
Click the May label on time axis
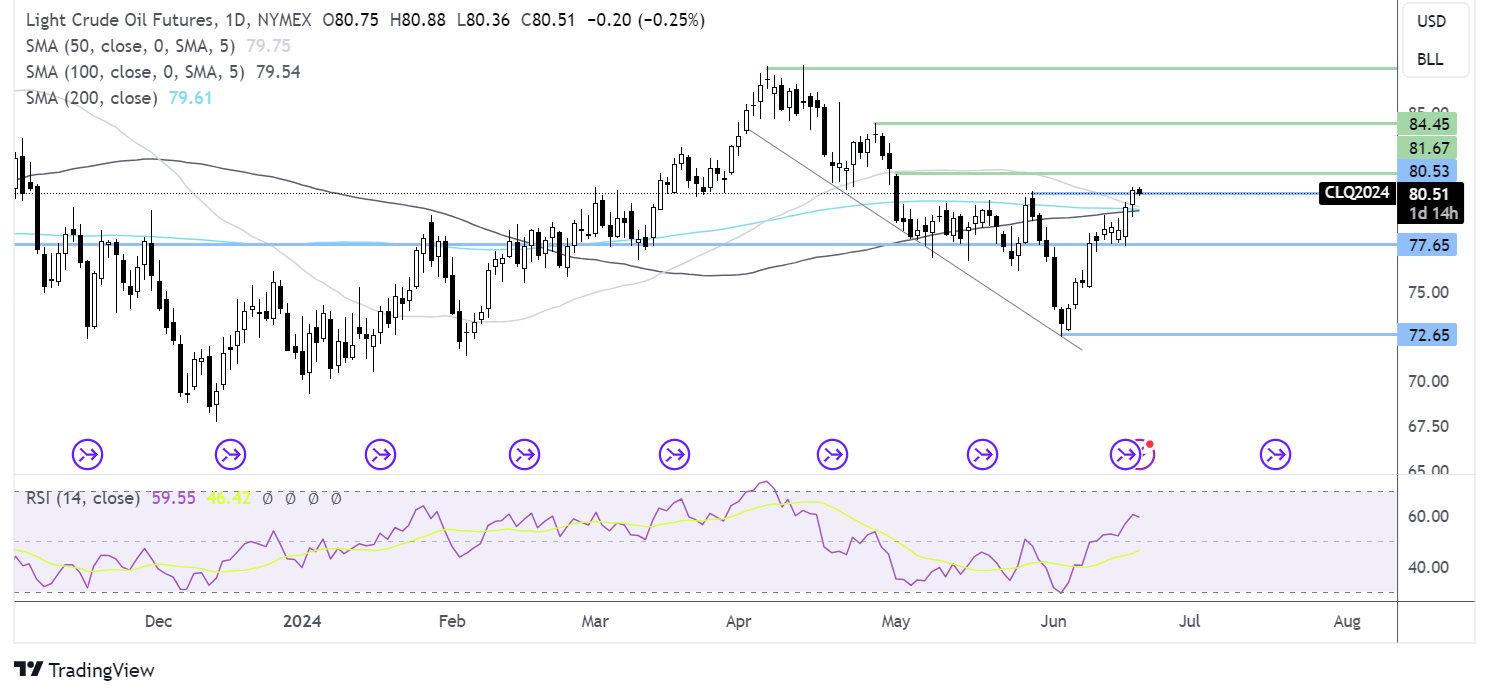896,622
